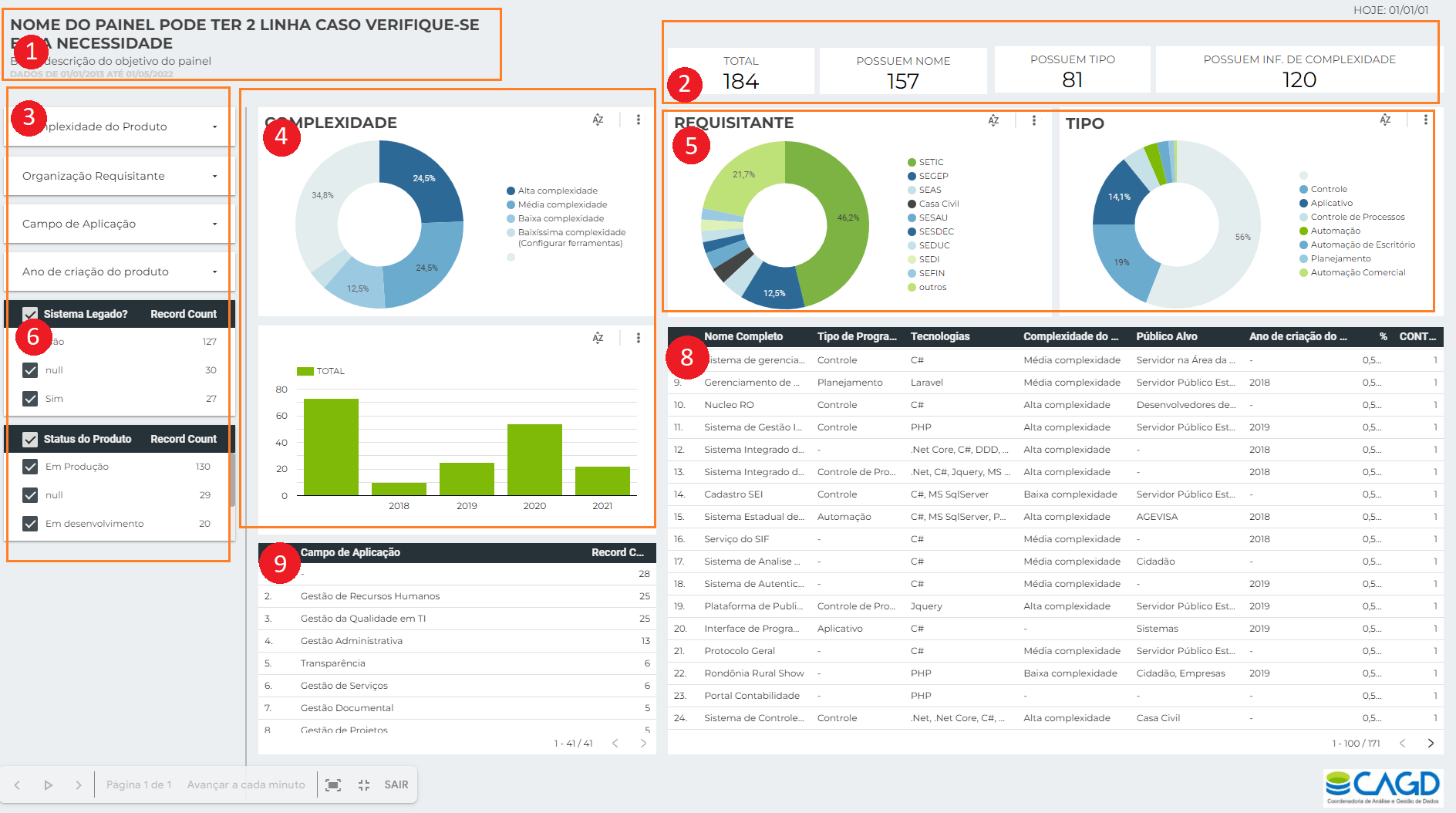This screenshot has width=1456, height=813.
Task: Next page of Campo de Aplicação table
Action: 643,744
